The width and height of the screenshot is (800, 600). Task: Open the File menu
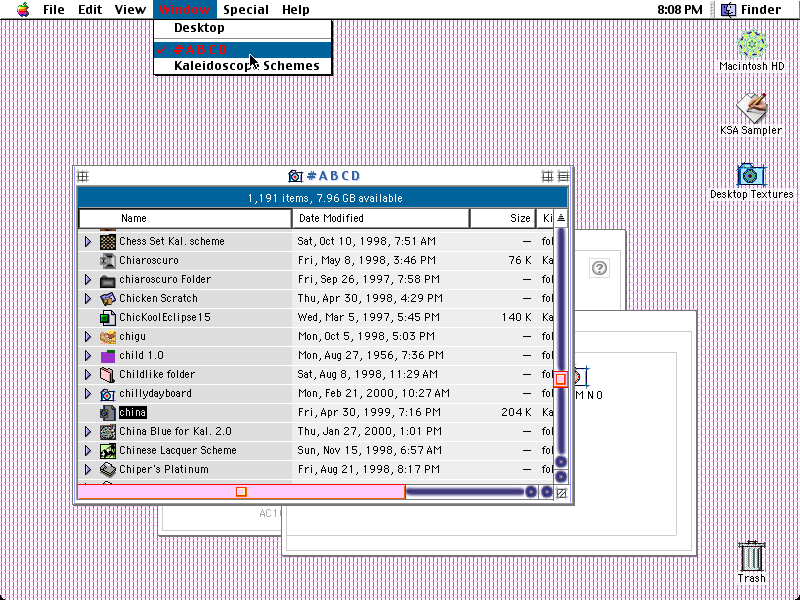54,10
